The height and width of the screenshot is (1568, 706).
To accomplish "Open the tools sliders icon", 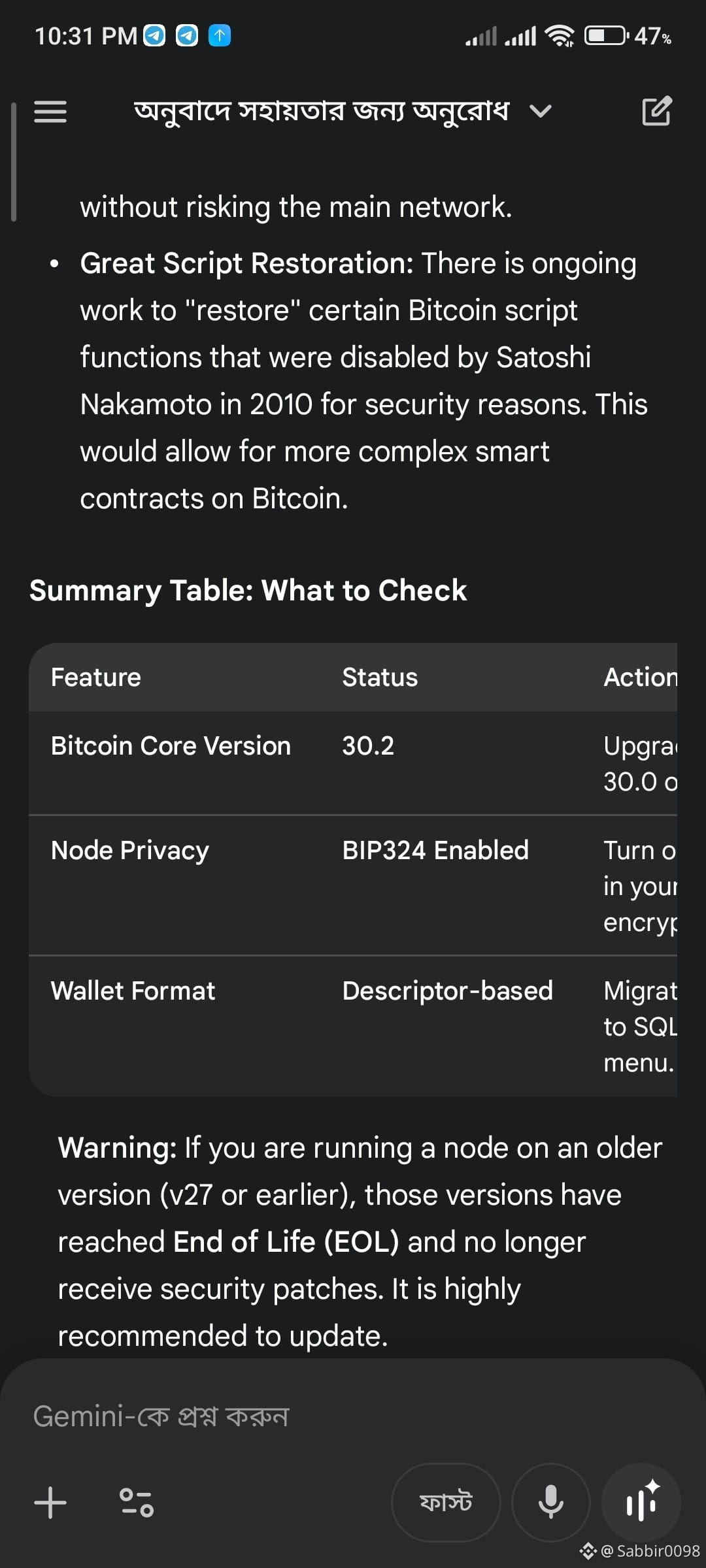I will coord(136,1502).
